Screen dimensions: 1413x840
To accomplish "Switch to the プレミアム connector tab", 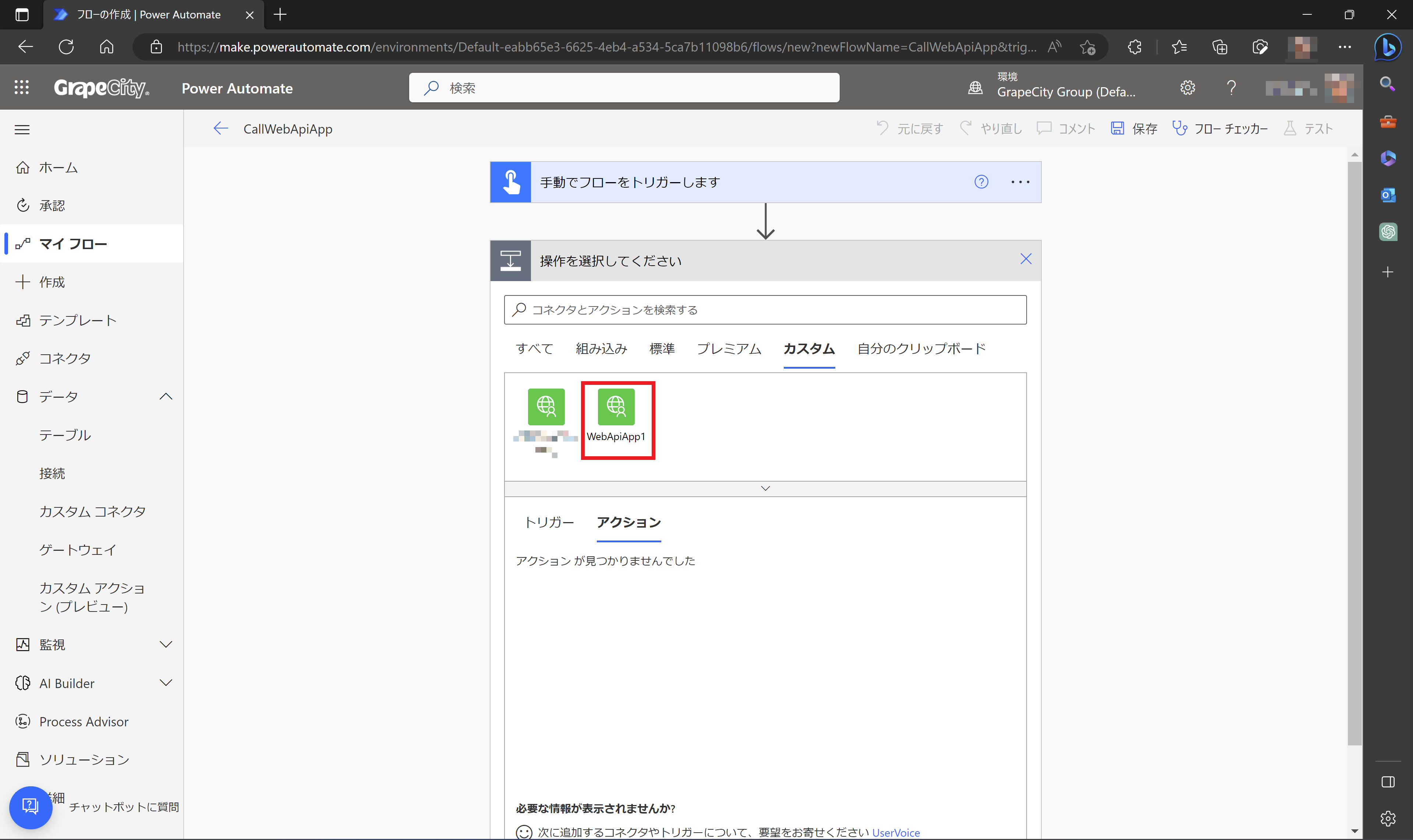I will tap(729, 349).
